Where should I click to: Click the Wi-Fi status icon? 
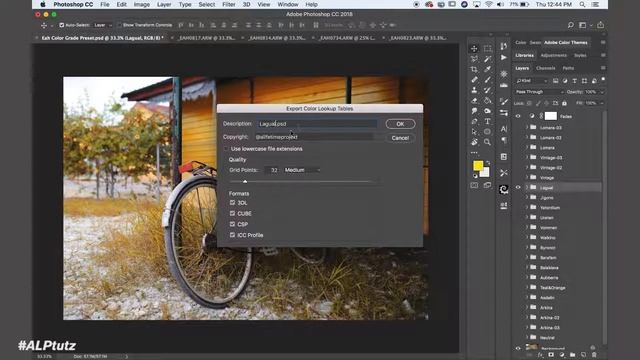[x=489, y=4]
